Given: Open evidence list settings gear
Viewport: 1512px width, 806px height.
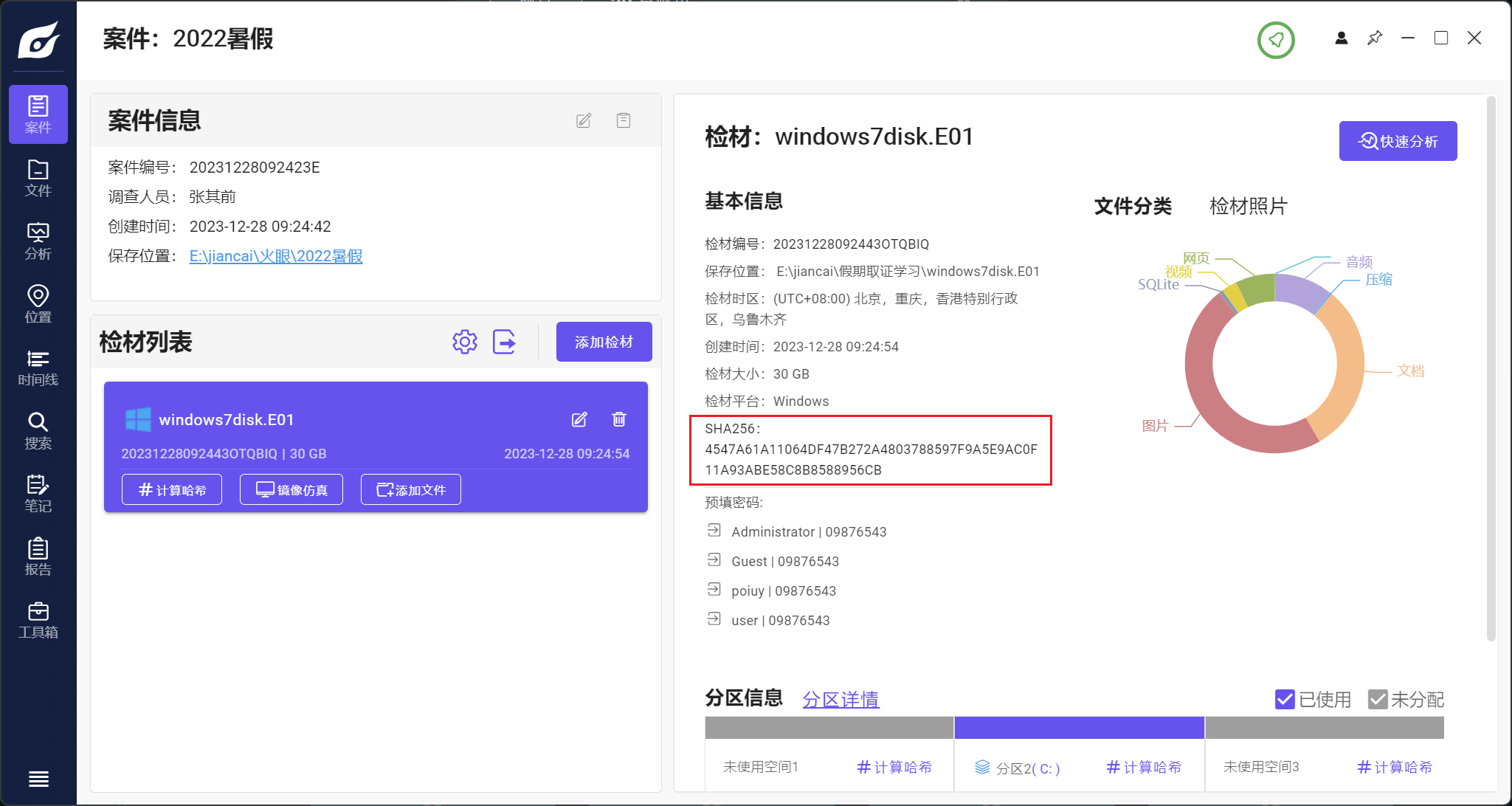Looking at the screenshot, I should [465, 342].
